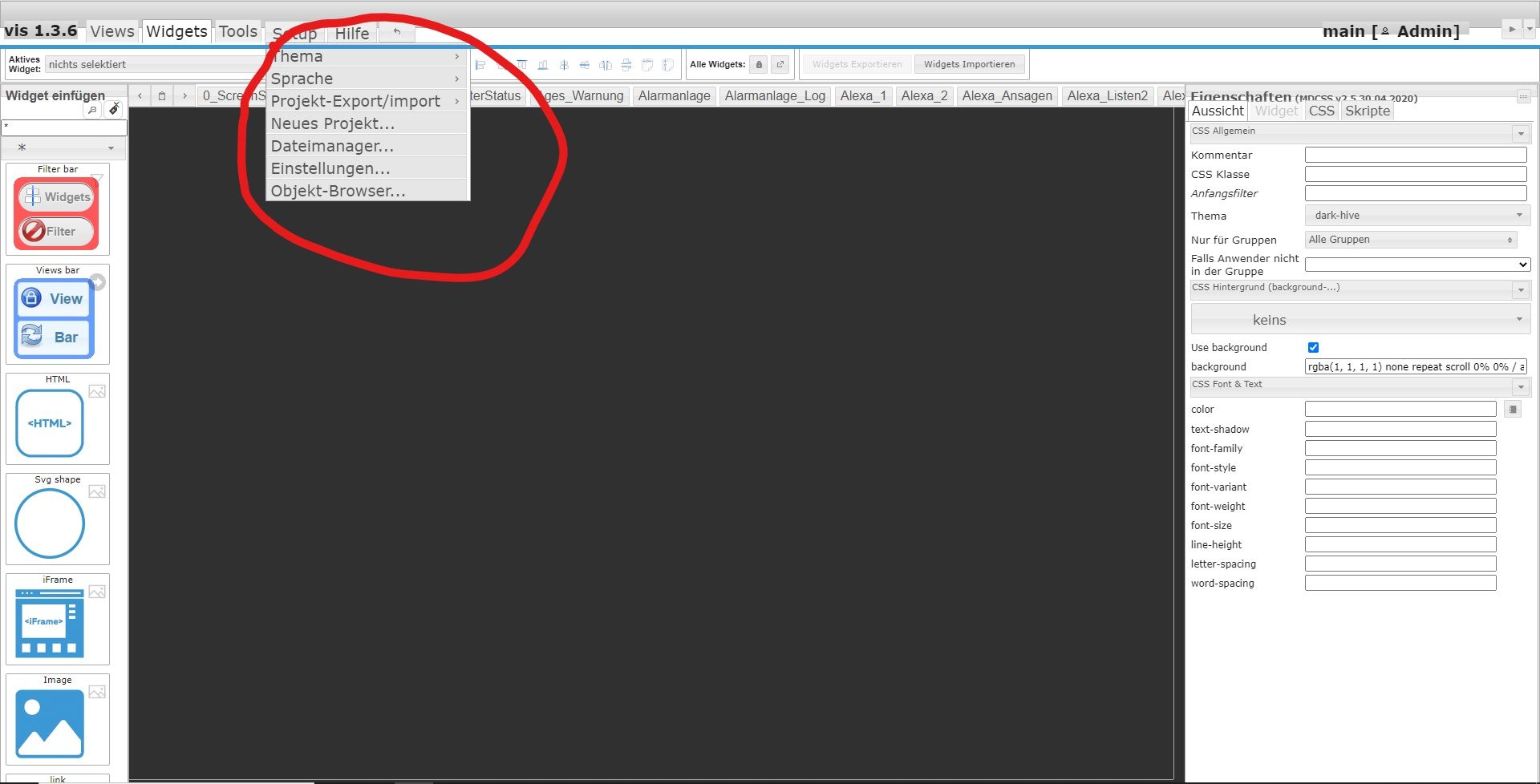Collapse the CSS Hintergrund section
The height and width of the screenshot is (784, 1540).
pos(1521,289)
